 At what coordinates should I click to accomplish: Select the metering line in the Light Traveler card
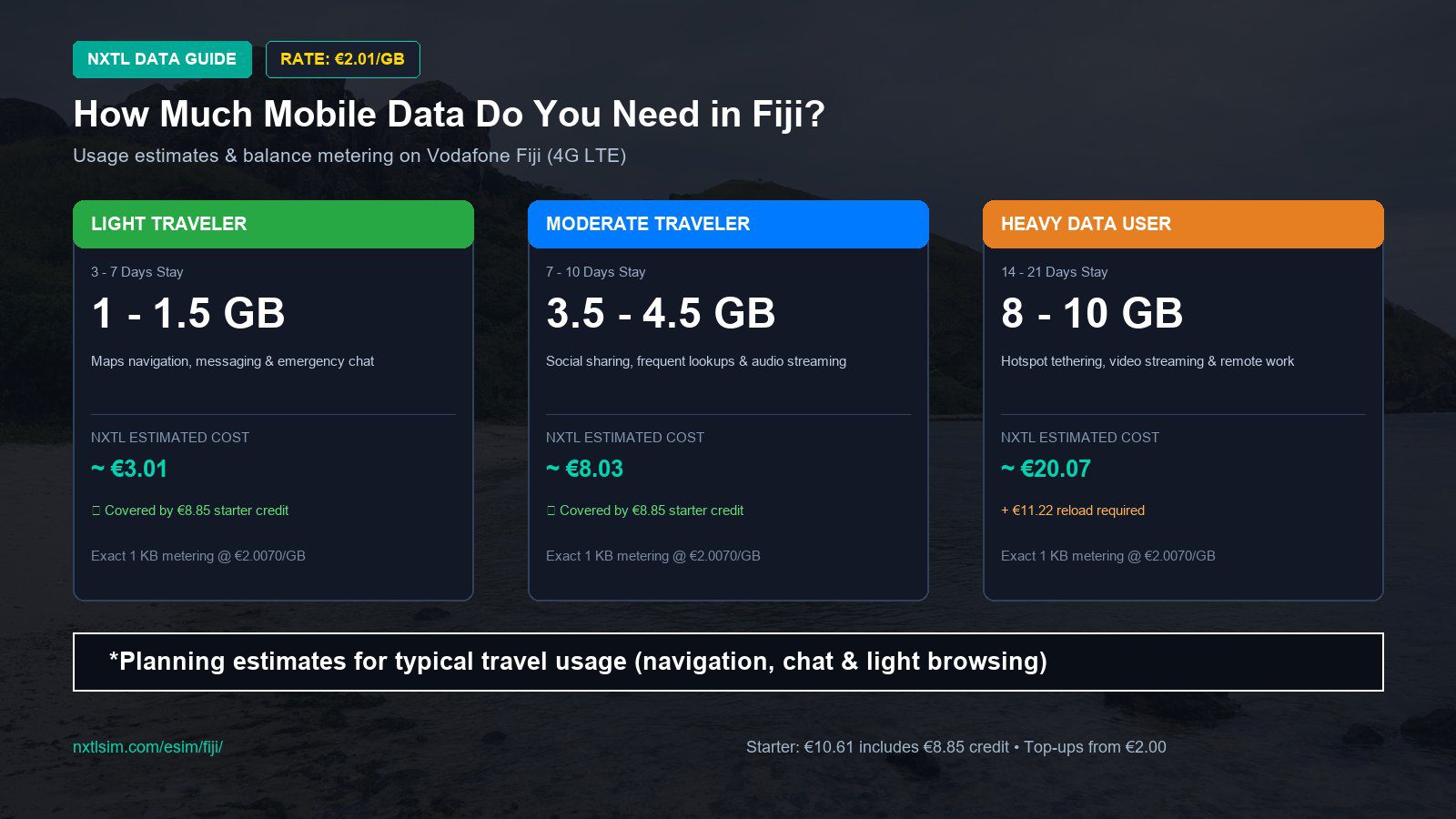(198, 556)
